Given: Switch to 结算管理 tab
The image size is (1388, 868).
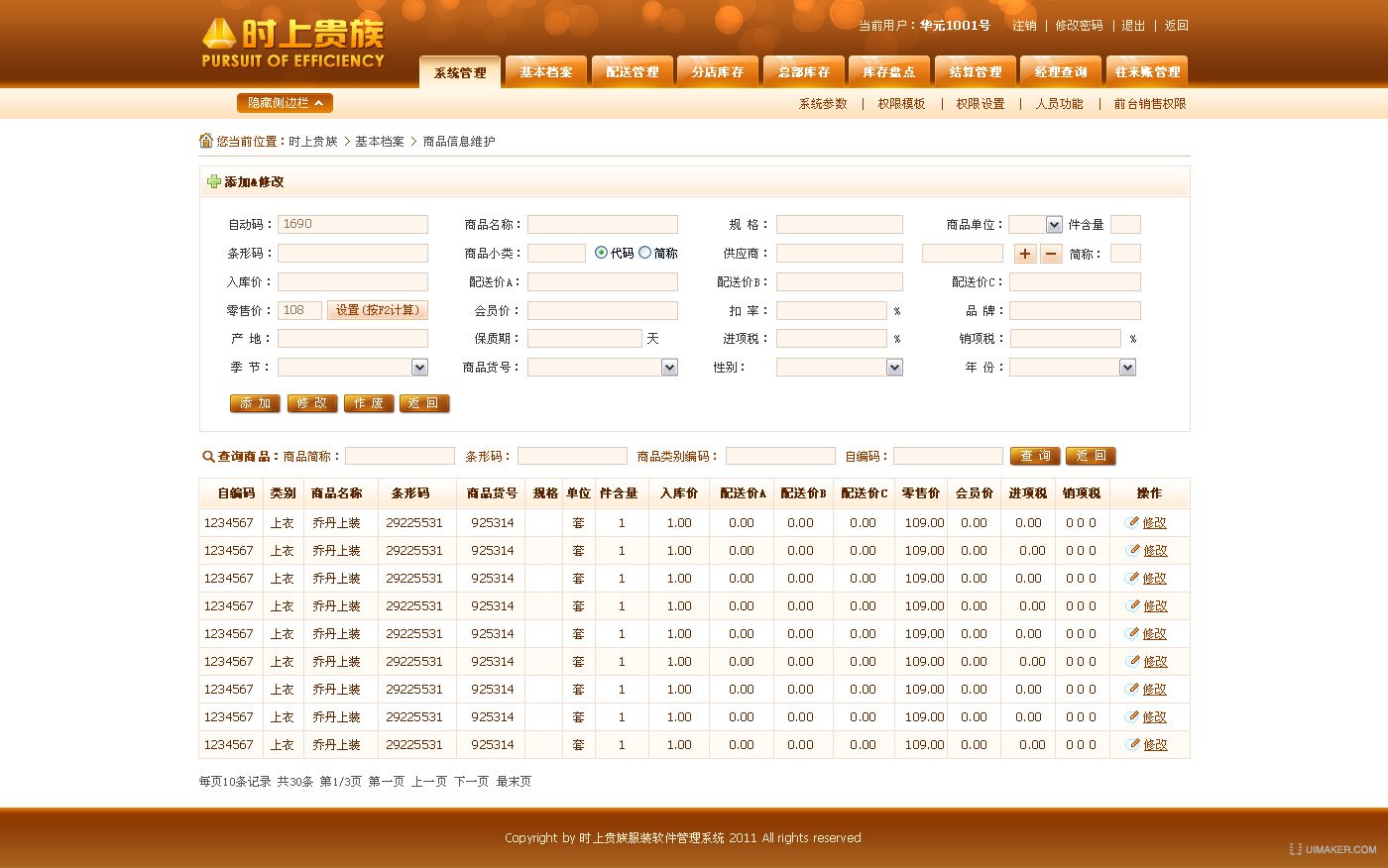Looking at the screenshot, I should coord(976,72).
